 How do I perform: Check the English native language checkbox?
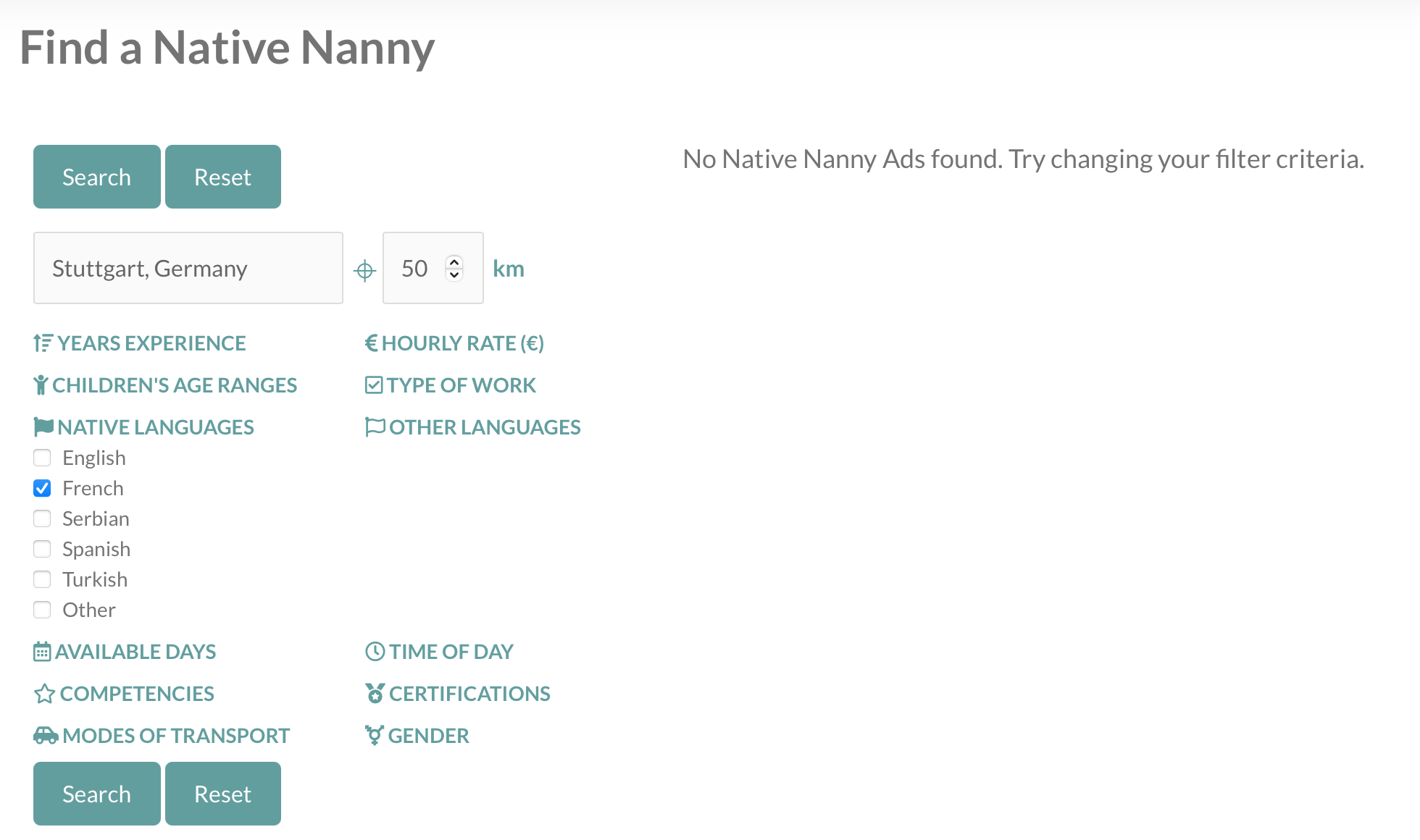(x=42, y=458)
